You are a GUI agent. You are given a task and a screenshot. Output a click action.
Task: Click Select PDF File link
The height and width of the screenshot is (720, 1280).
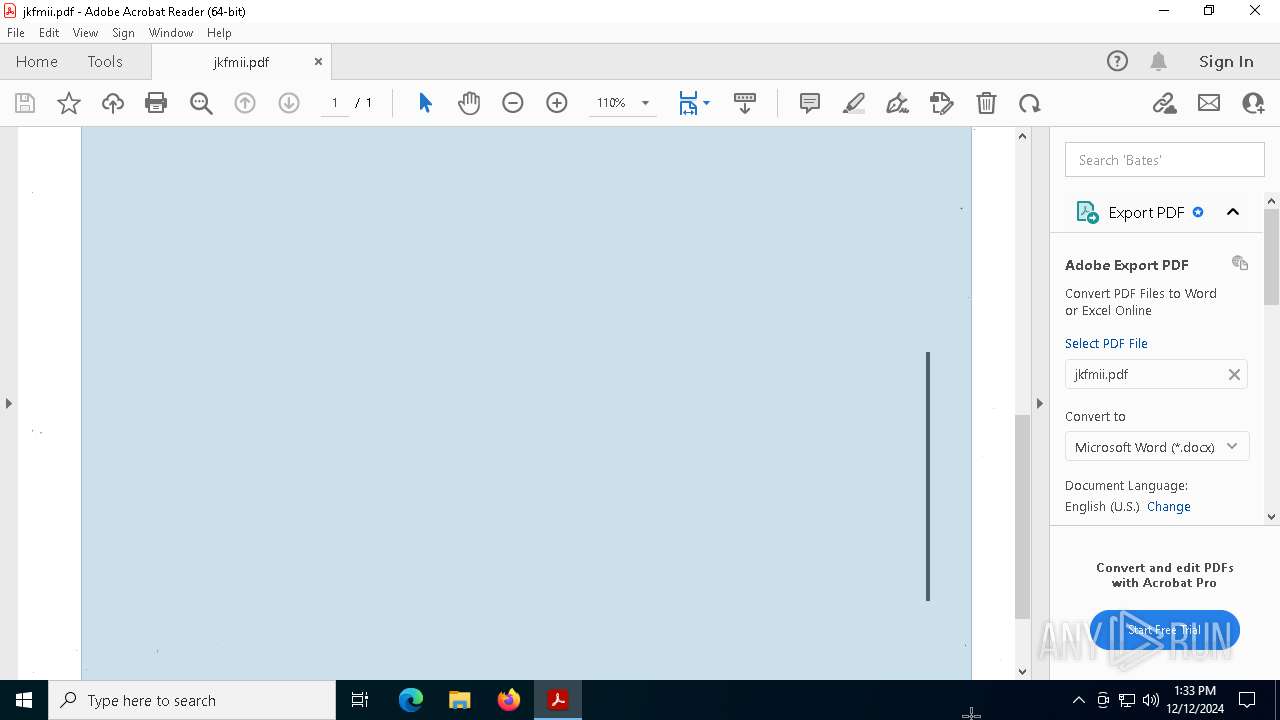point(1106,343)
